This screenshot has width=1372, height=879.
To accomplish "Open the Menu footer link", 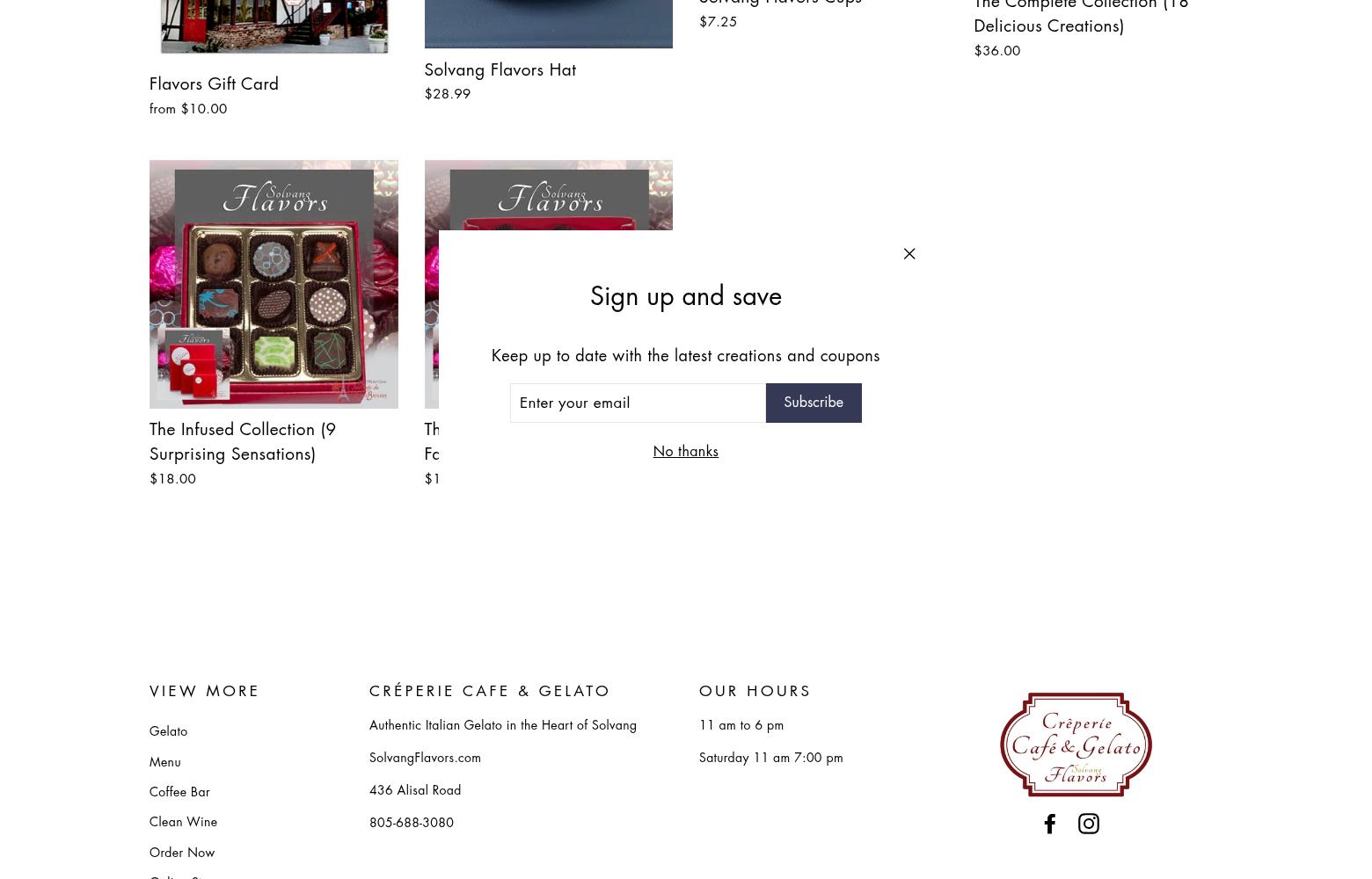I will tap(164, 762).
